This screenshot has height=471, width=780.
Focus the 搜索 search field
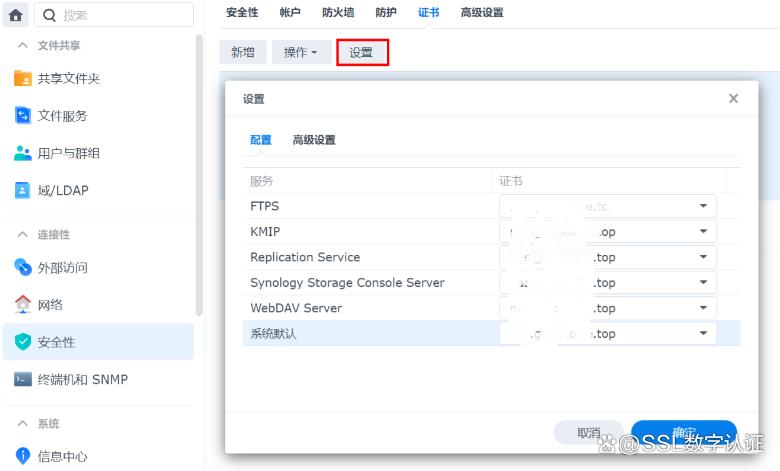[x=114, y=15]
